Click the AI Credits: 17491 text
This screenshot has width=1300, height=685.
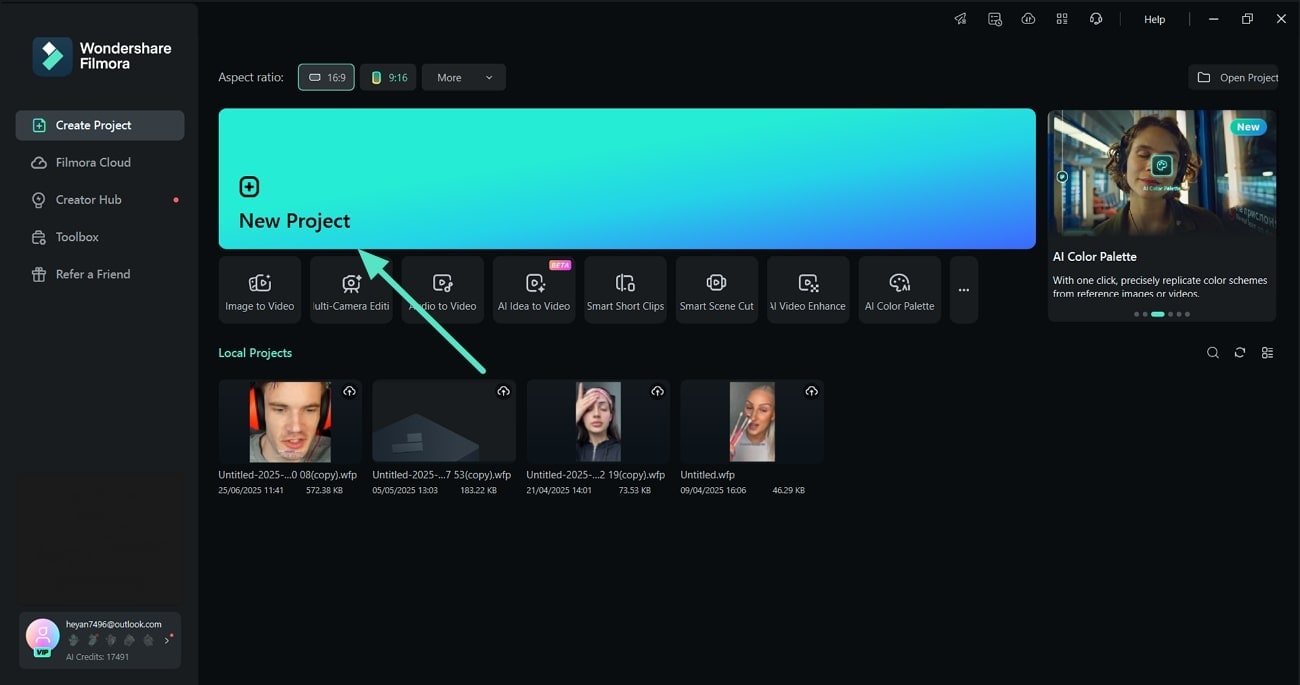[97, 657]
